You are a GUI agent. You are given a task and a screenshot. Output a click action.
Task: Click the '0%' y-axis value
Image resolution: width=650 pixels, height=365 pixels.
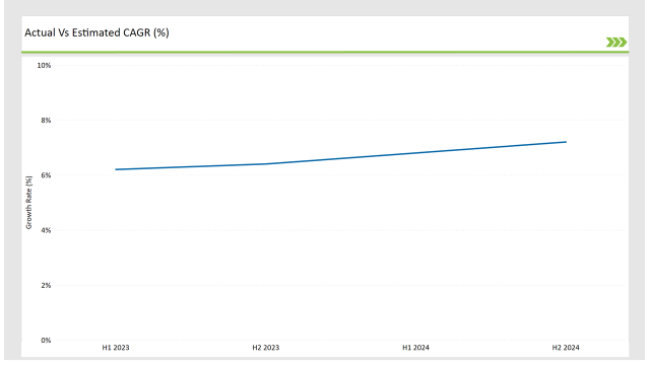[46, 340]
